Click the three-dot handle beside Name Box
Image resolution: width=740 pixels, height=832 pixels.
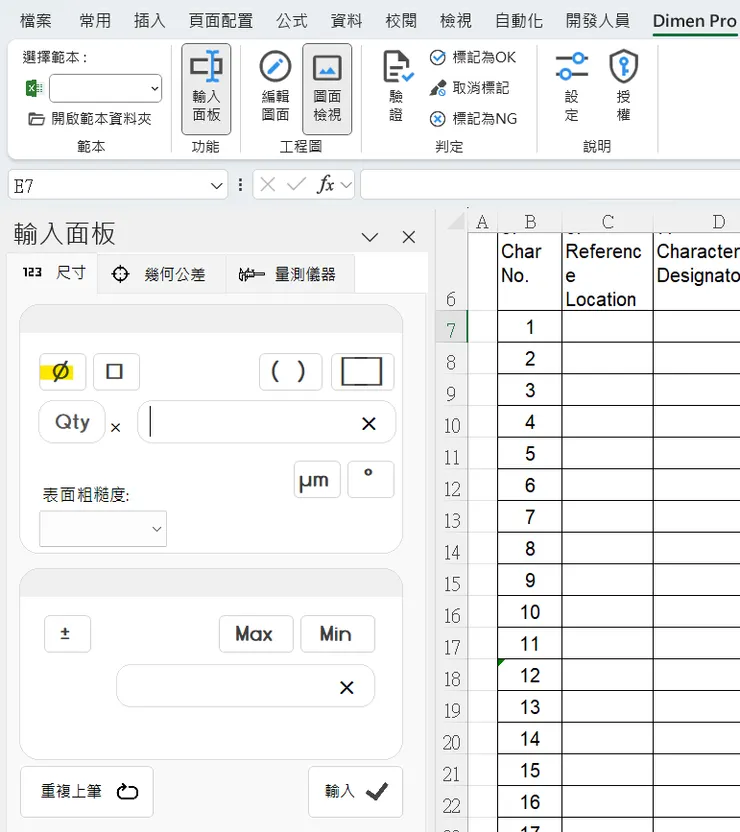(240, 185)
